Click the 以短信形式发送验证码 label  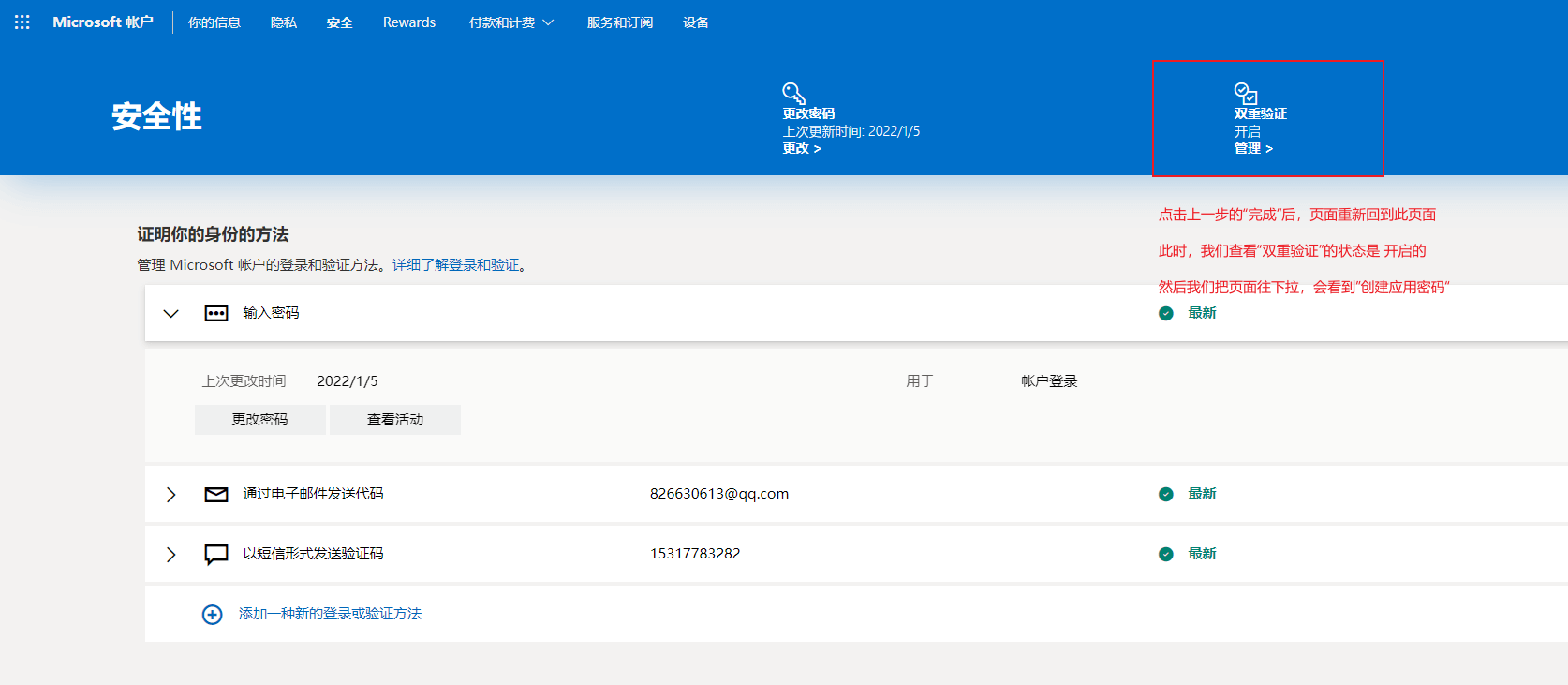point(313,554)
